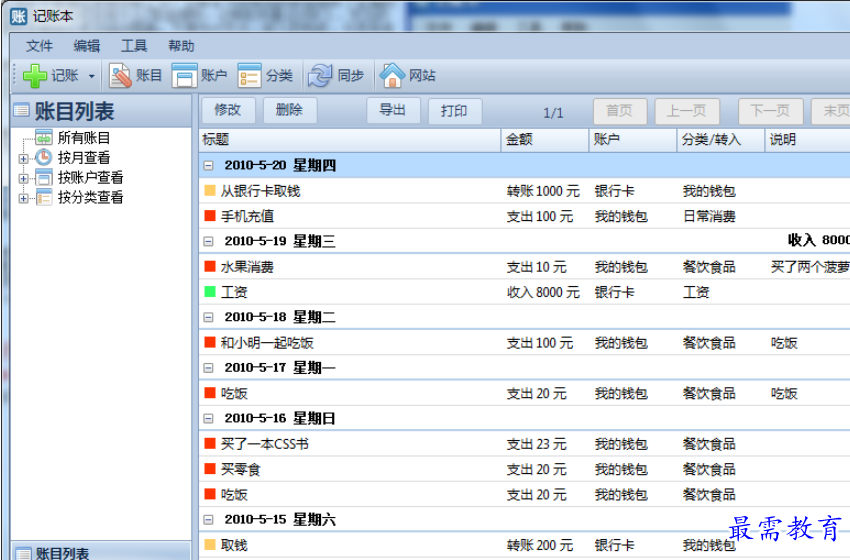
Task: Click the 修改 button
Action: [228, 110]
